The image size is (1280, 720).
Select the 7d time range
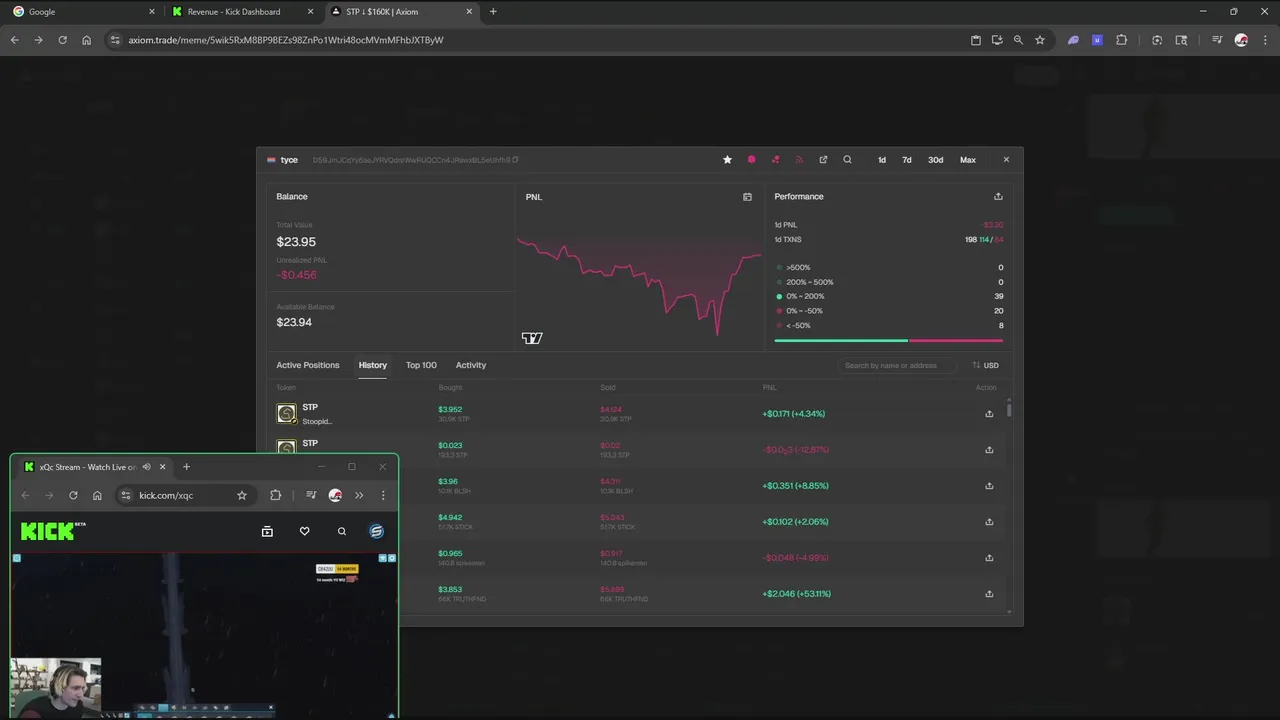click(x=907, y=160)
